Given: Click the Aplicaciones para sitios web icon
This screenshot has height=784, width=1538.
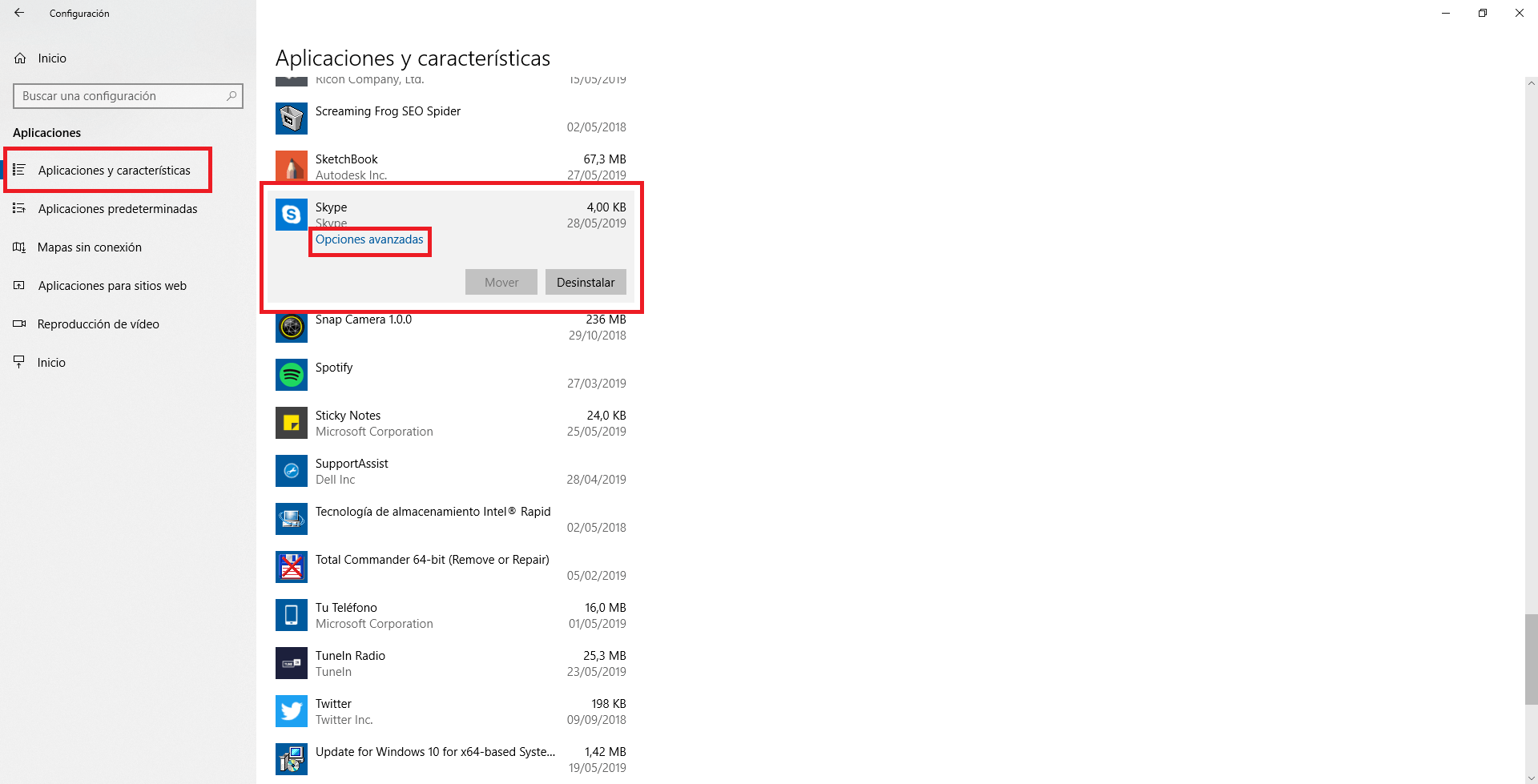Looking at the screenshot, I should pyautogui.click(x=19, y=285).
